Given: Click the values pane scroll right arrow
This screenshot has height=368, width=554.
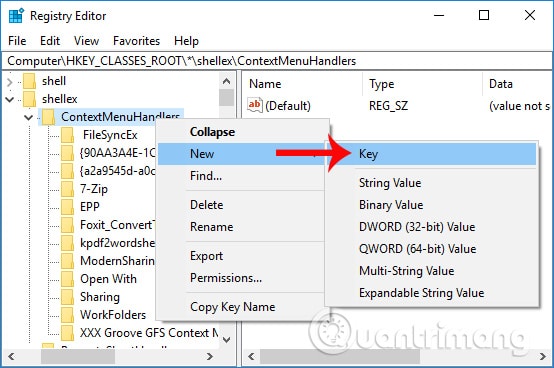Looking at the screenshot, I should 543,356.
